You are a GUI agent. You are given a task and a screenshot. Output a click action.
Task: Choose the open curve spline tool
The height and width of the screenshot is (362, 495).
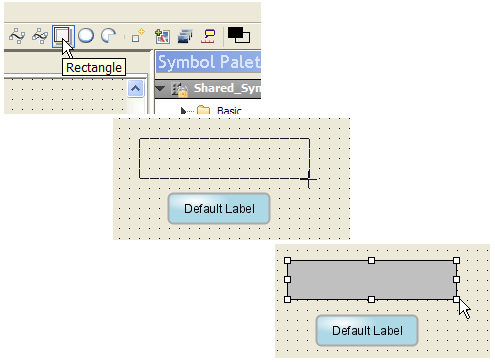point(17,36)
